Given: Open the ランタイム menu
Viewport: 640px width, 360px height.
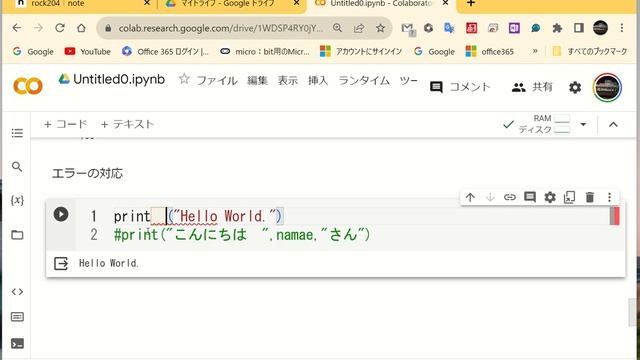Looking at the screenshot, I should point(364,80).
